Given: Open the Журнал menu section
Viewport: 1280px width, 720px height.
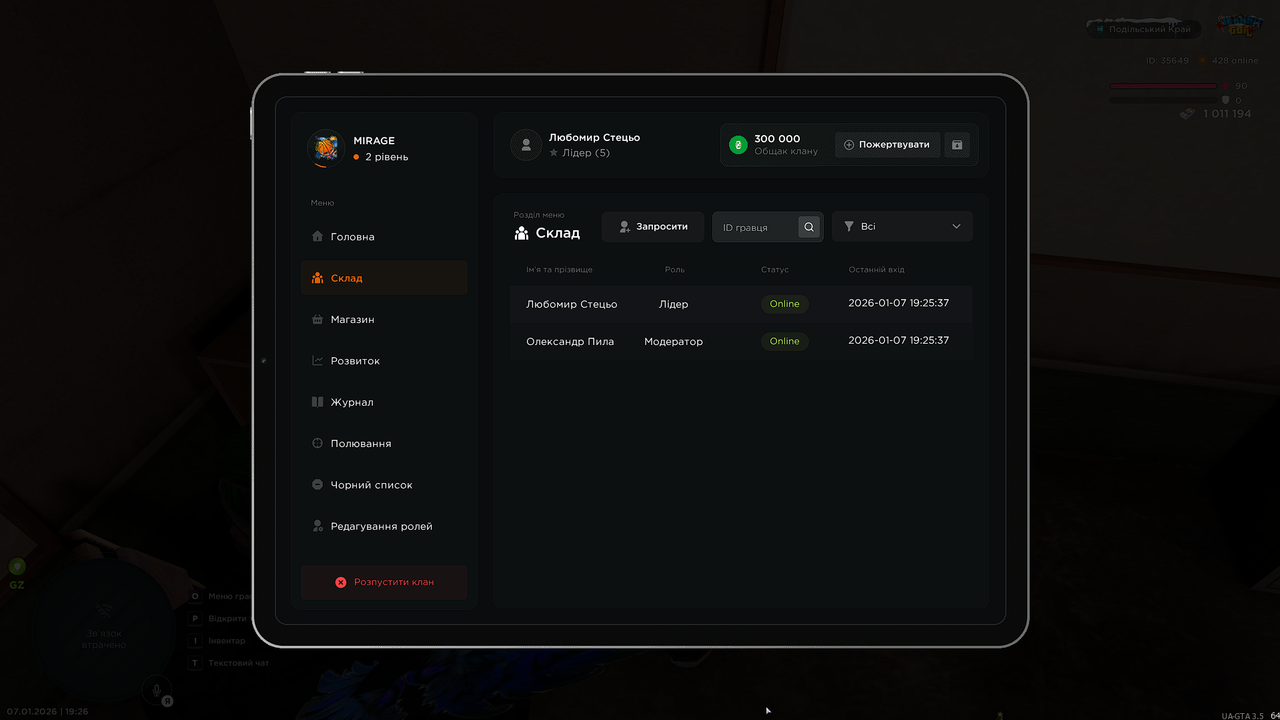Looking at the screenshot, I should (x=384, y=402).
